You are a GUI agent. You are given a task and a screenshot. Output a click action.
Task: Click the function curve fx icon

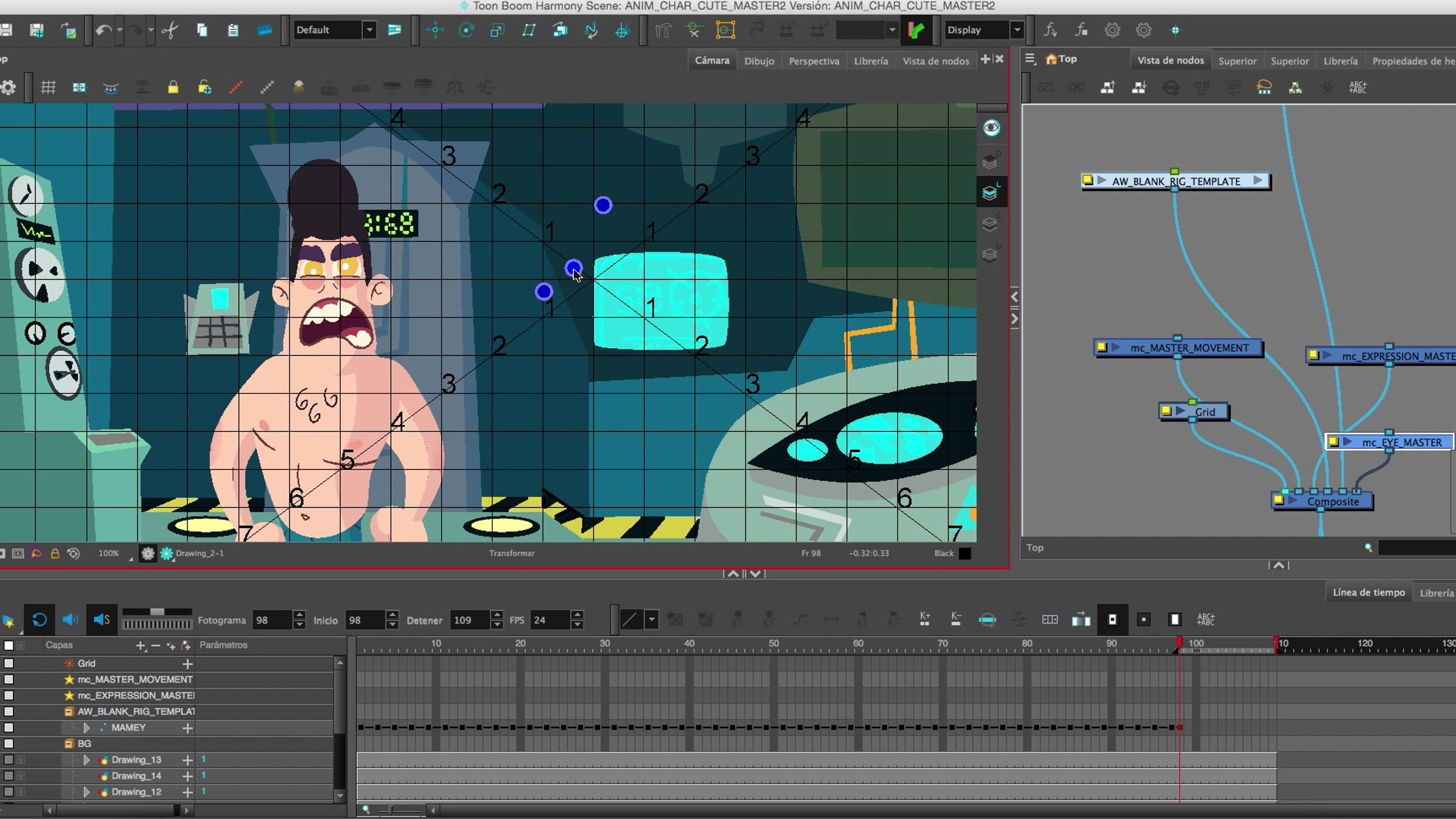click(1050, 30)
